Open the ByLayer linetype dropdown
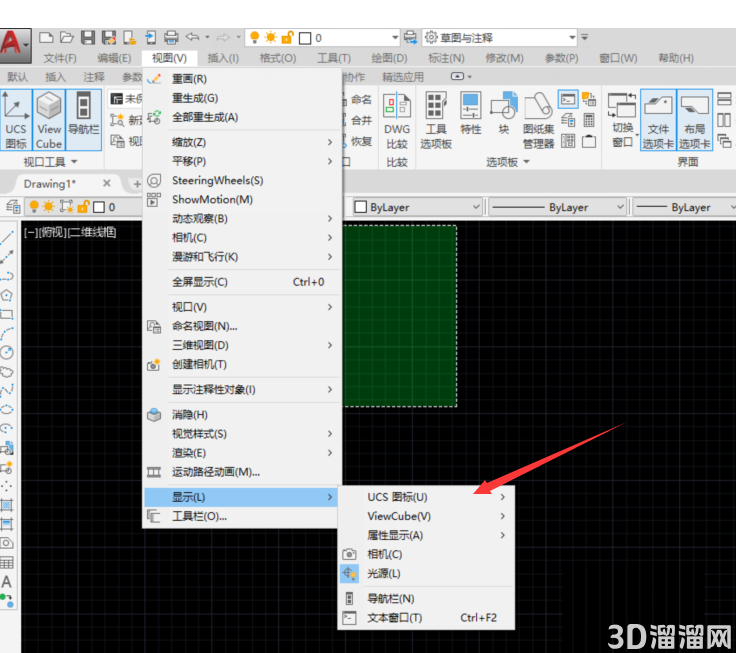 [x=620, y=207]
